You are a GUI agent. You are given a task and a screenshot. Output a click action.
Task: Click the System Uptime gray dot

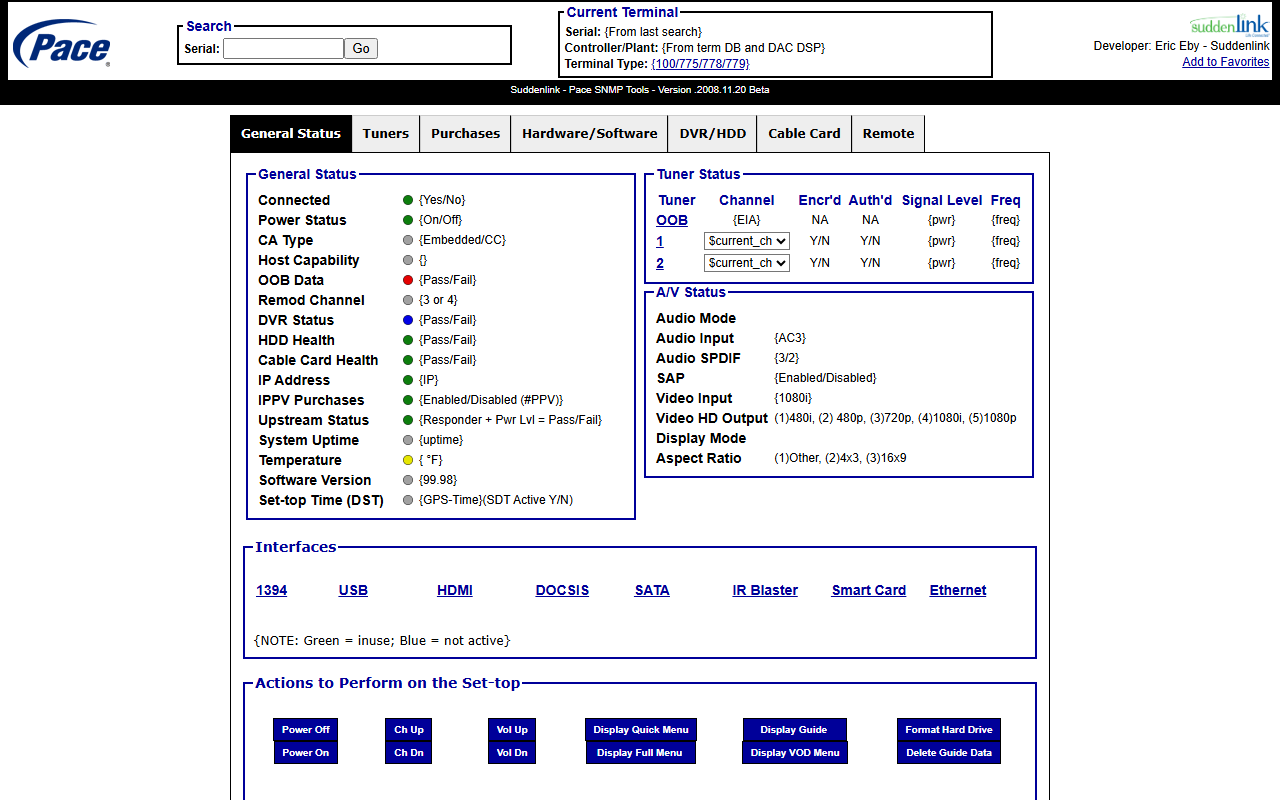[x=408, y=440]
